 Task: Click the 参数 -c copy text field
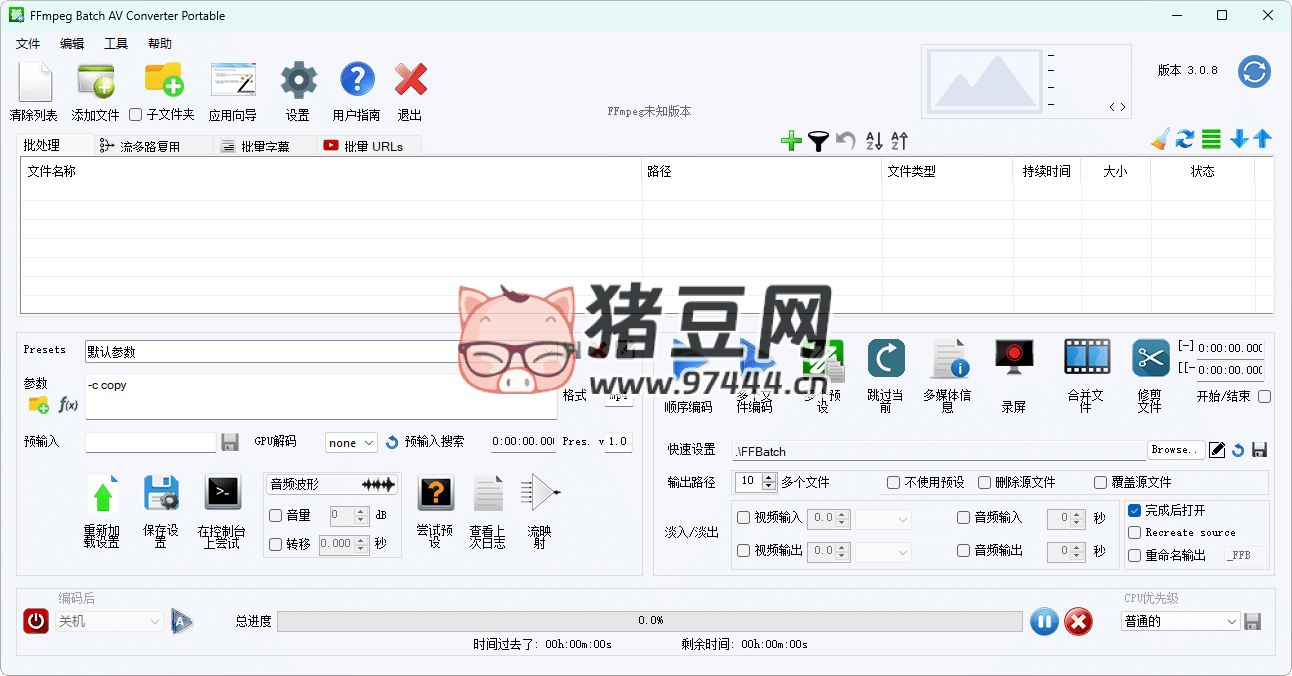tap(321, 397)
